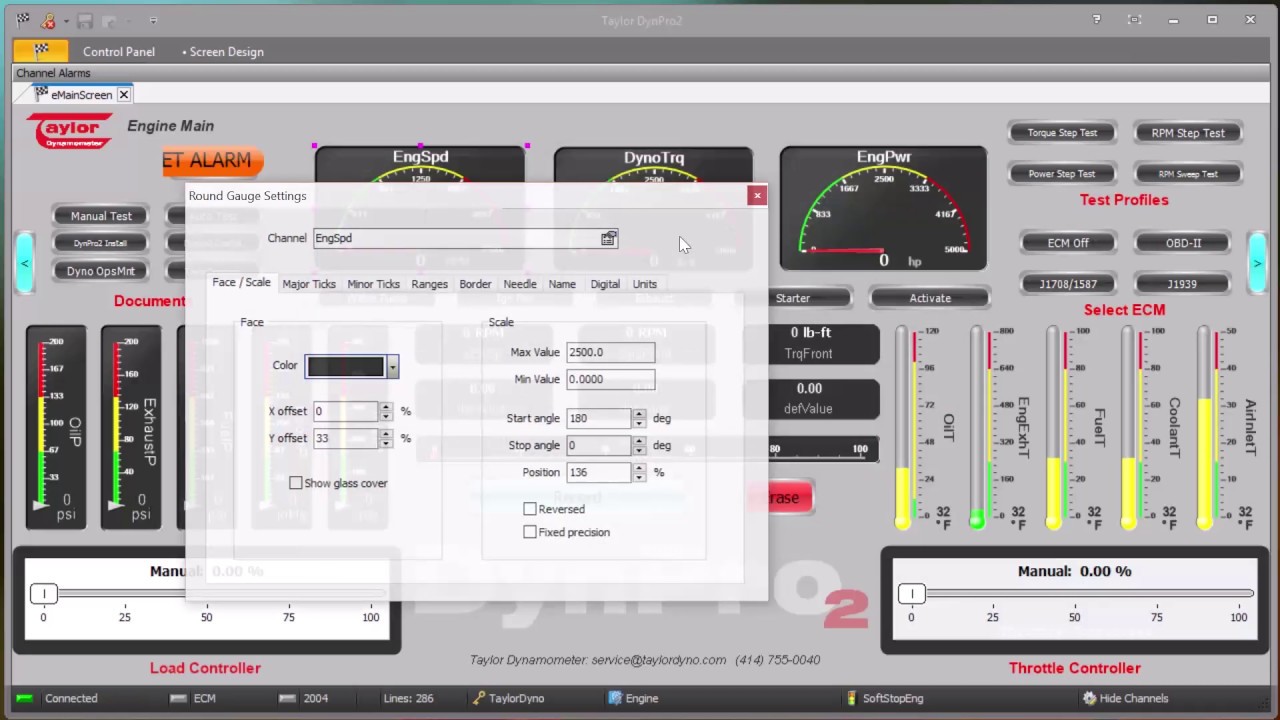Click the X offset value field
The height and width of the screenshot is (720, 1280).
(x=346, y=411)
